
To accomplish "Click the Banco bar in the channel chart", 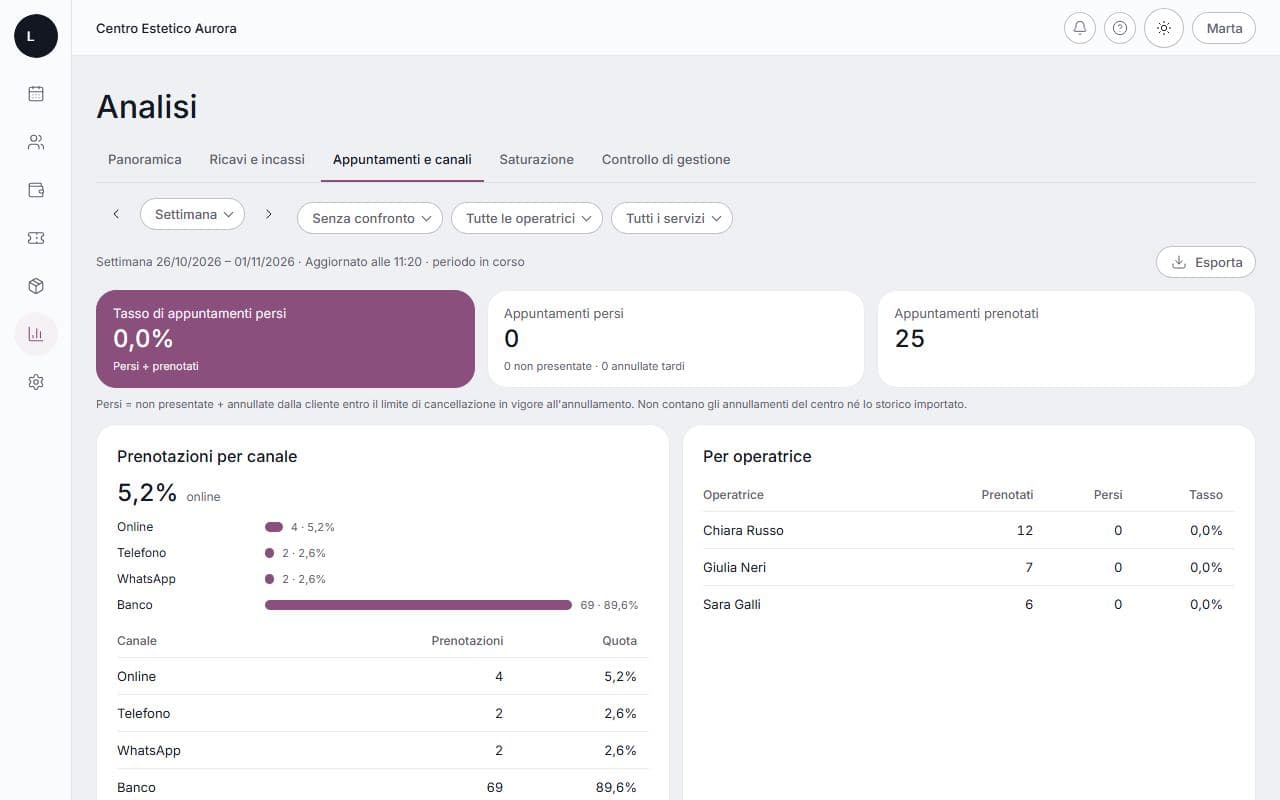I will pyautogui.click(x=418, y=605).
